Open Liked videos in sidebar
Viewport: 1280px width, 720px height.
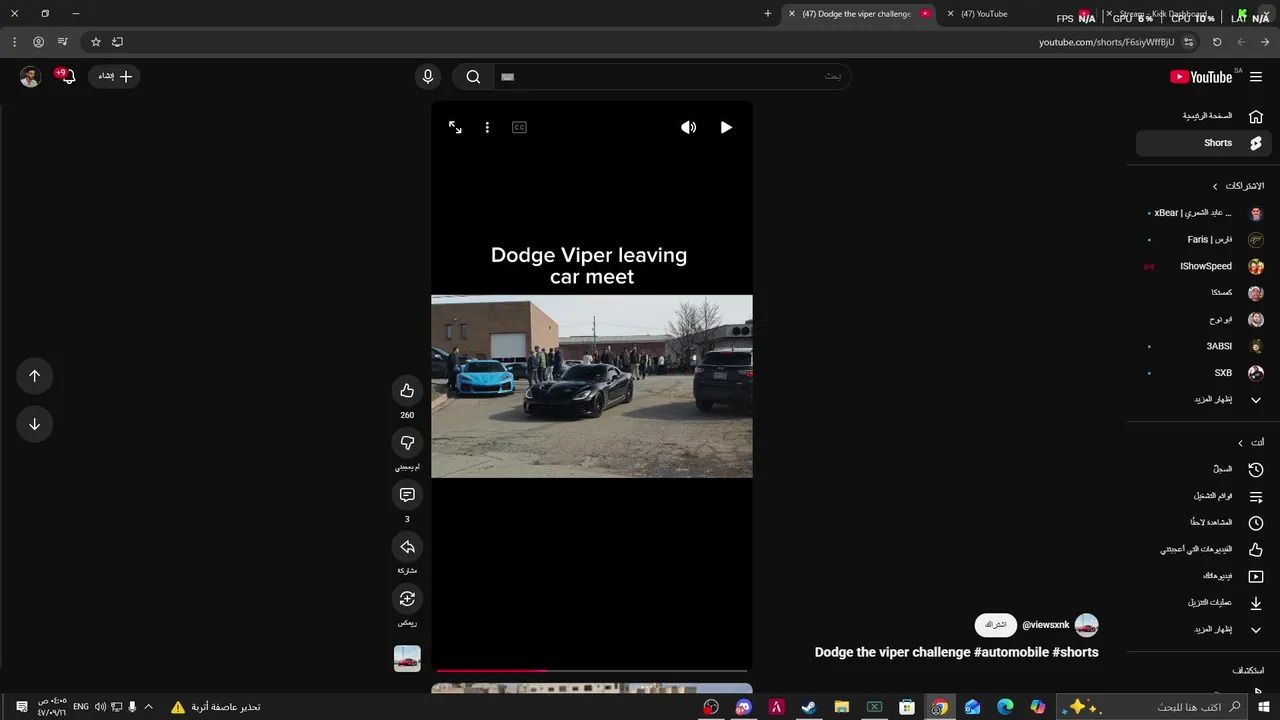tap(1204, 549)
